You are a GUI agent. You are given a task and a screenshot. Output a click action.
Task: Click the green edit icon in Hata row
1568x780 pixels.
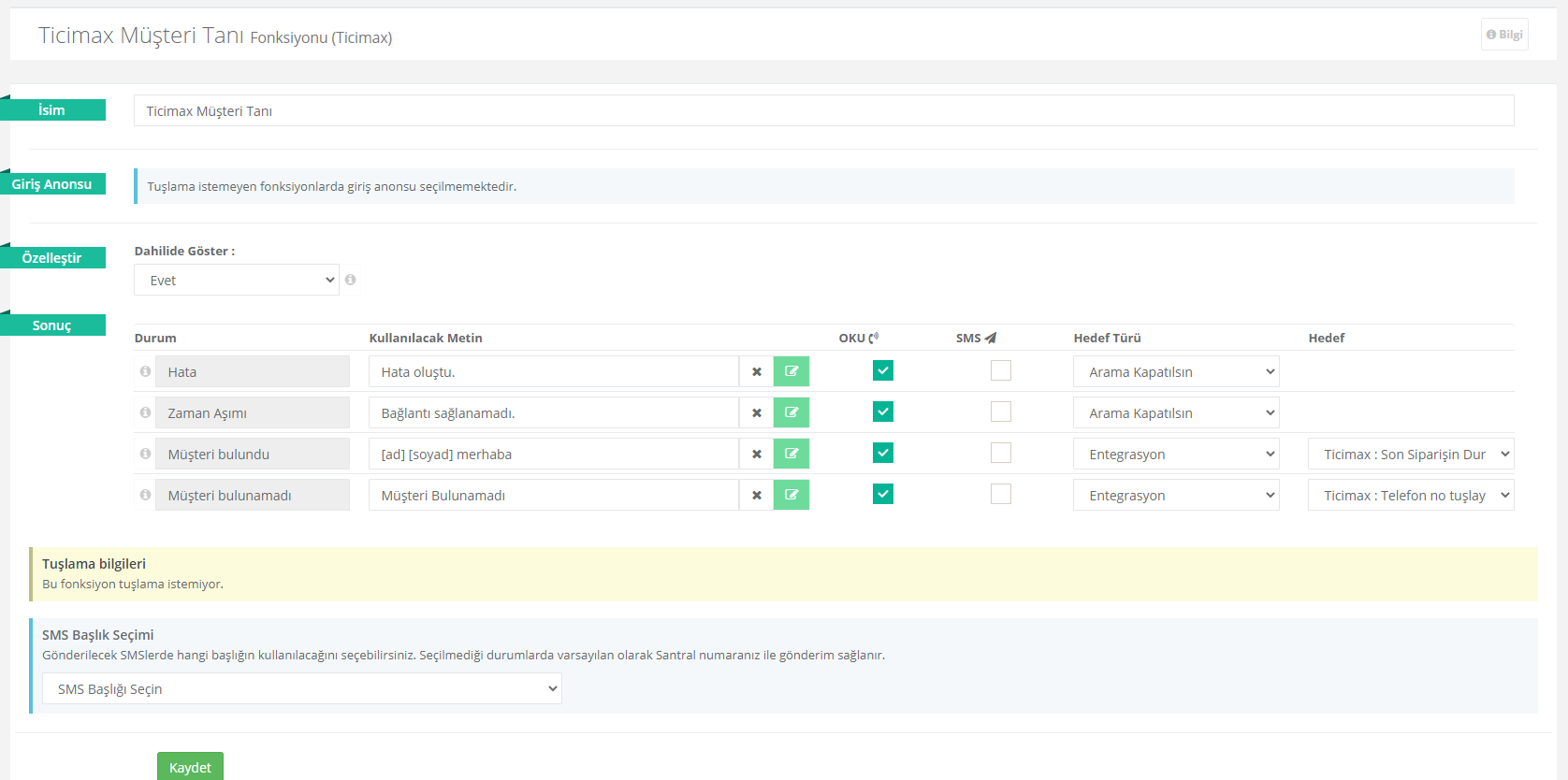[x=791, y=371]
